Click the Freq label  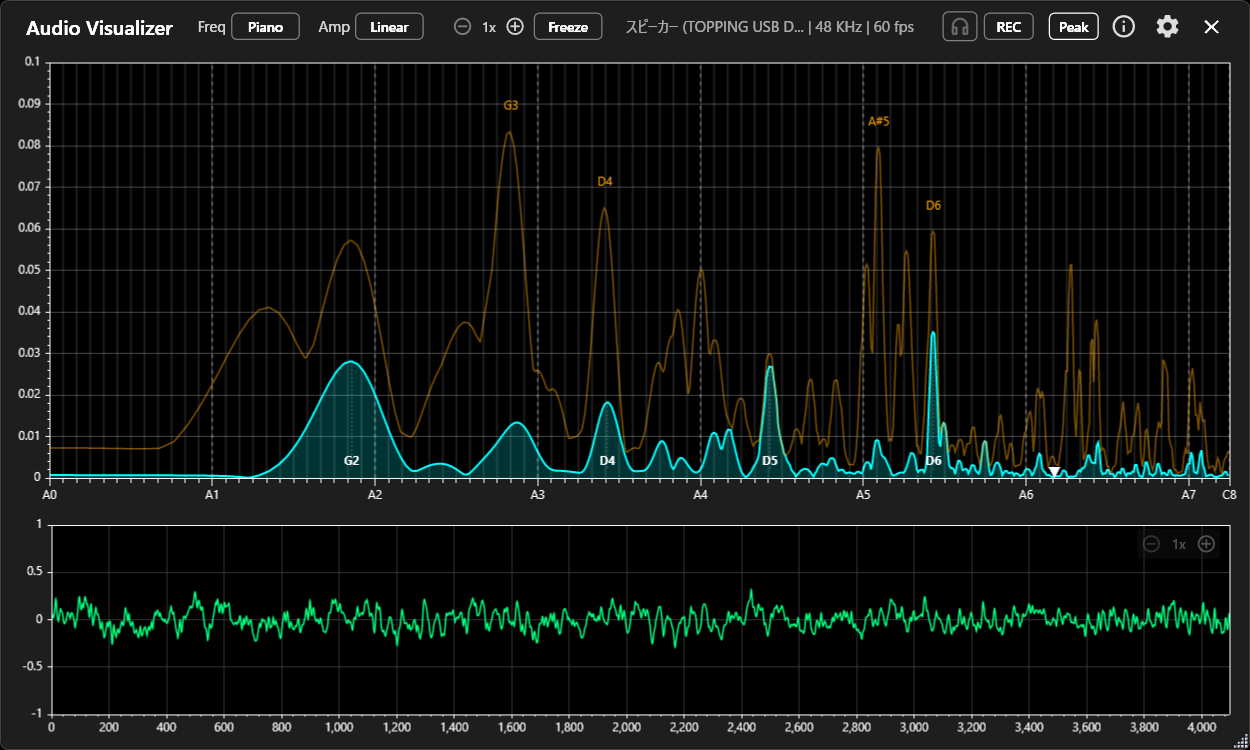(x=211, y=27)
